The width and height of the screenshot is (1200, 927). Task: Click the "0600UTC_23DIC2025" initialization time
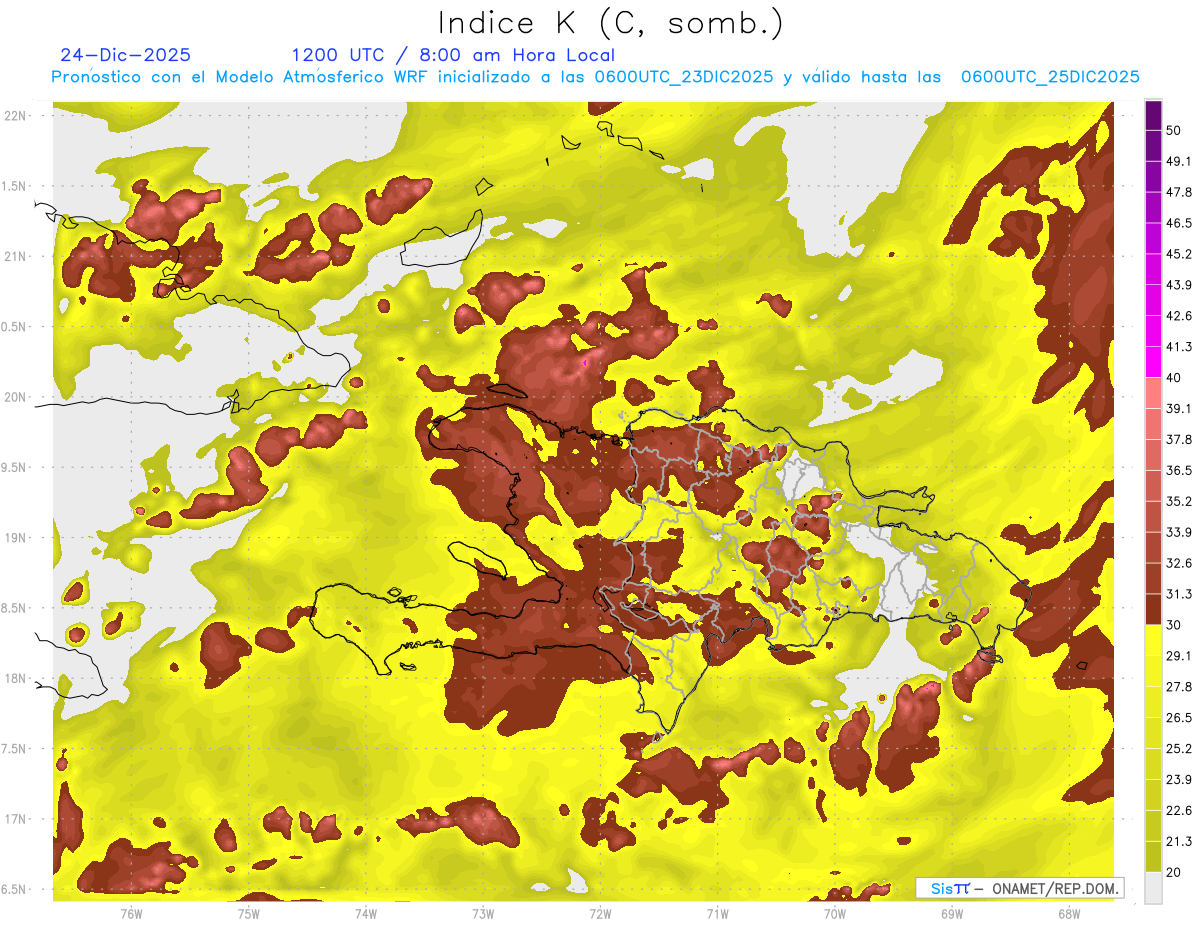tap(684, 77)
